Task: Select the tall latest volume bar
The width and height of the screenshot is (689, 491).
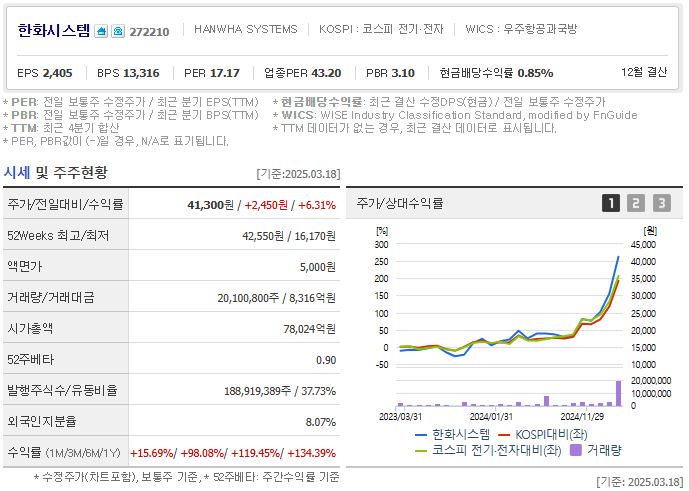Action: coord(618,393)
